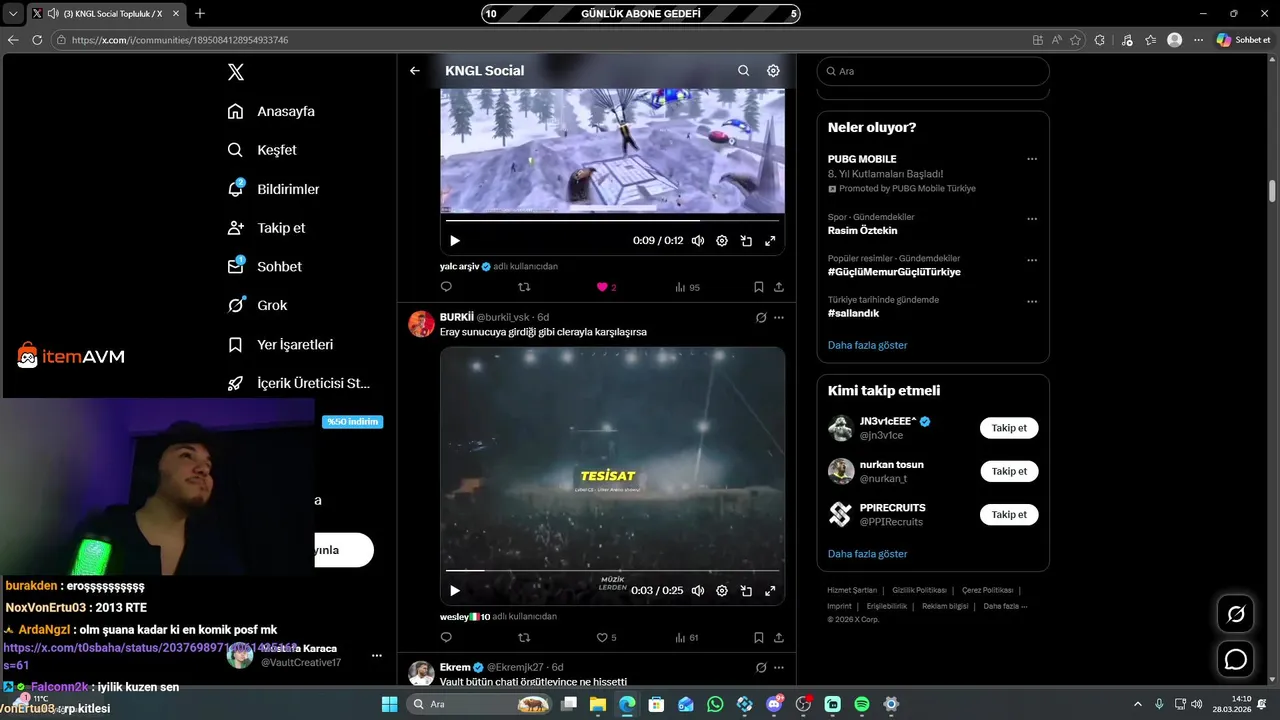Mute the first video's sound
This screenshot has width=1280, height=720.
(698, 241)
